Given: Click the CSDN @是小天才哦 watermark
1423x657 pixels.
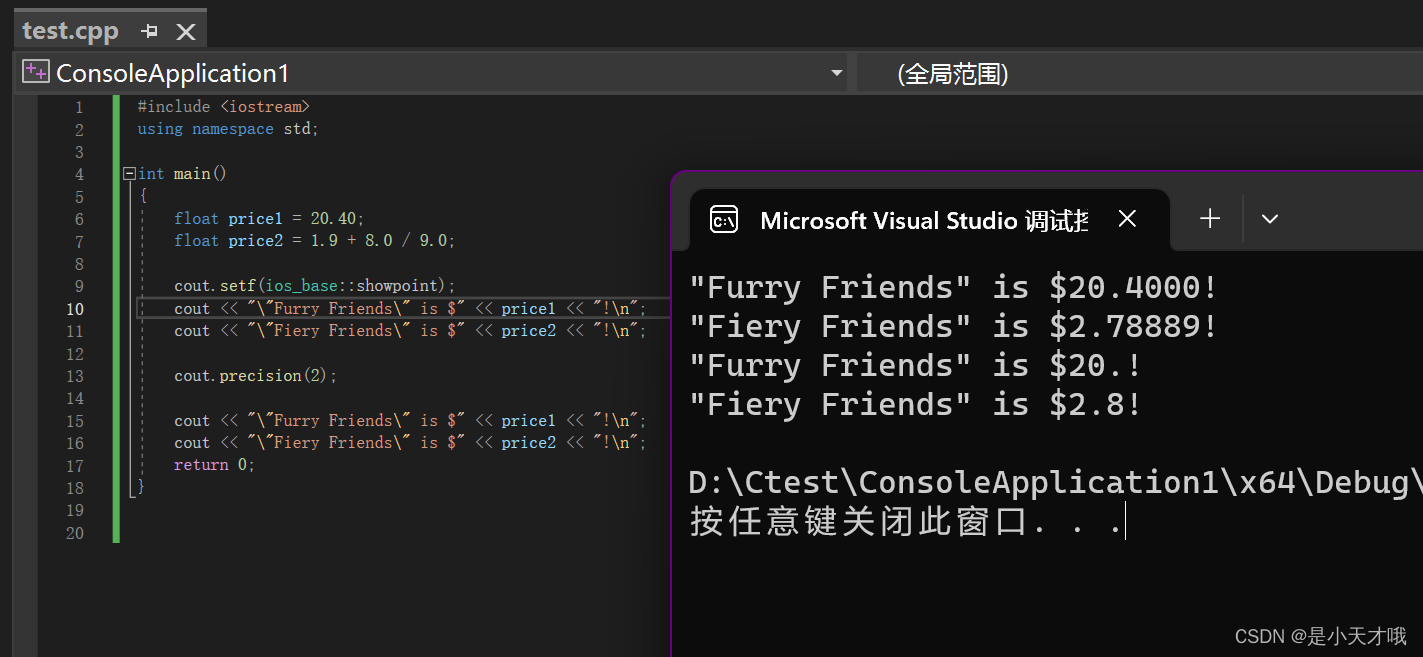Looking at the screenshot, I should (x=1319, y=635).
